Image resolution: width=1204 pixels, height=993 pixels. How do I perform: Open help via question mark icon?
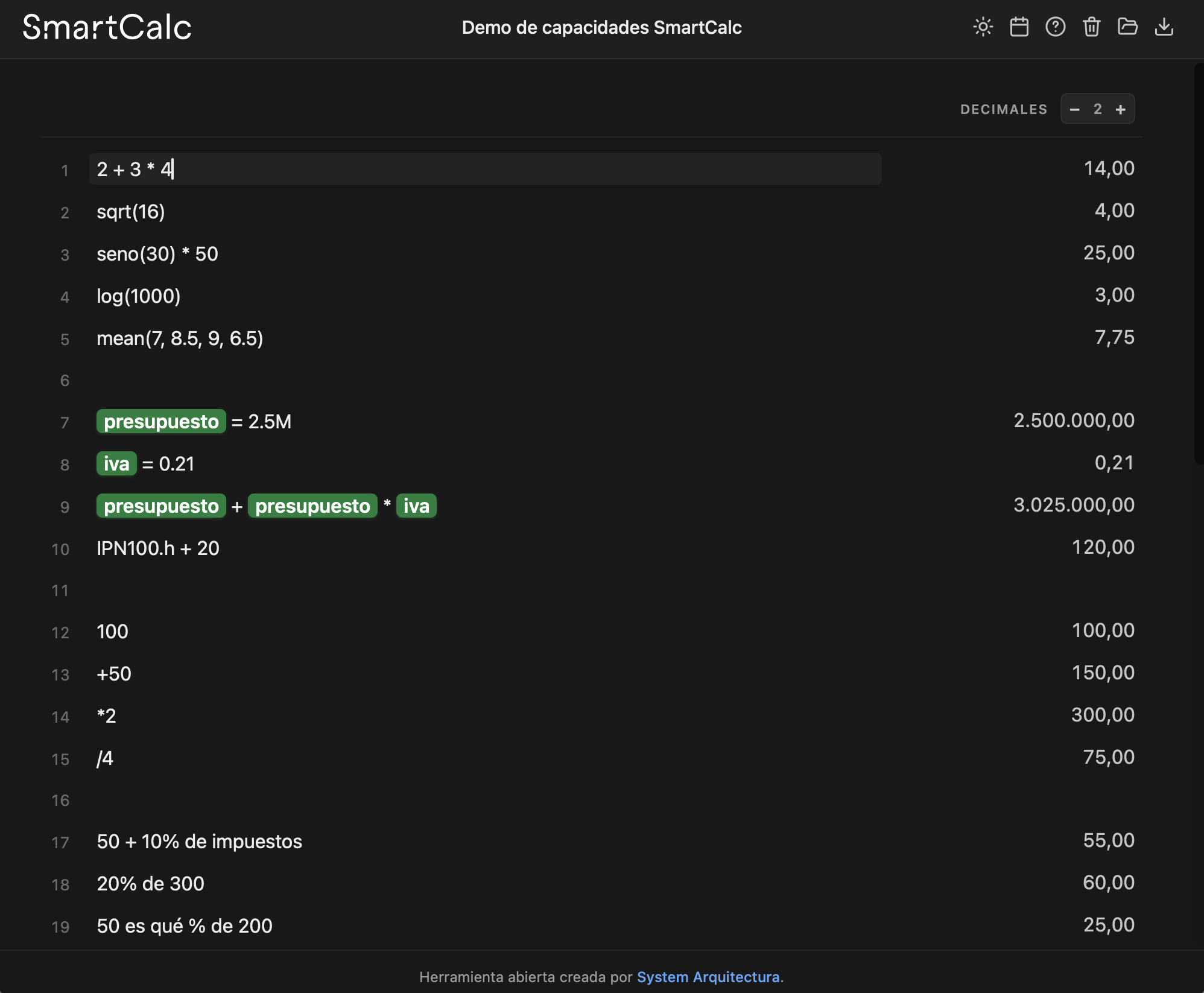pyautogui.click(x=1055, y=27)
